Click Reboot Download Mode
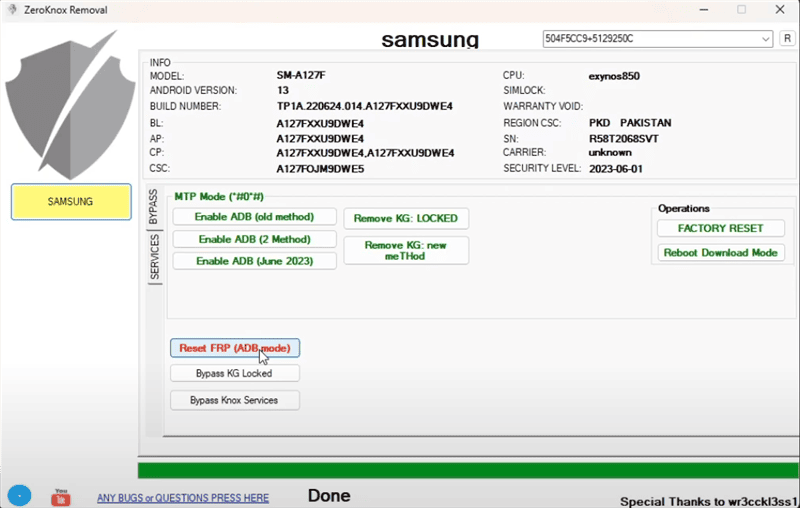 point(720,253)
